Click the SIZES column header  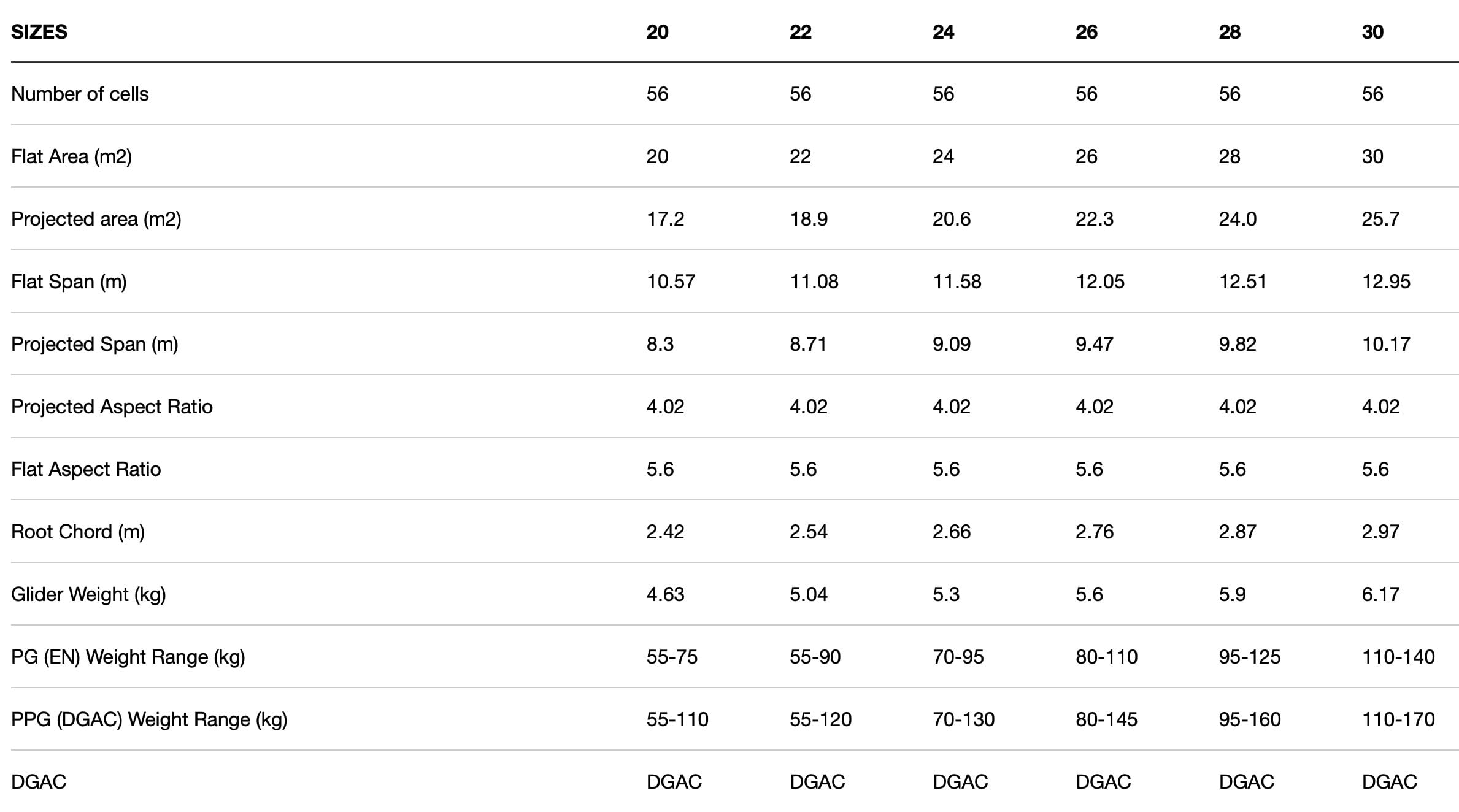point(39,32)
